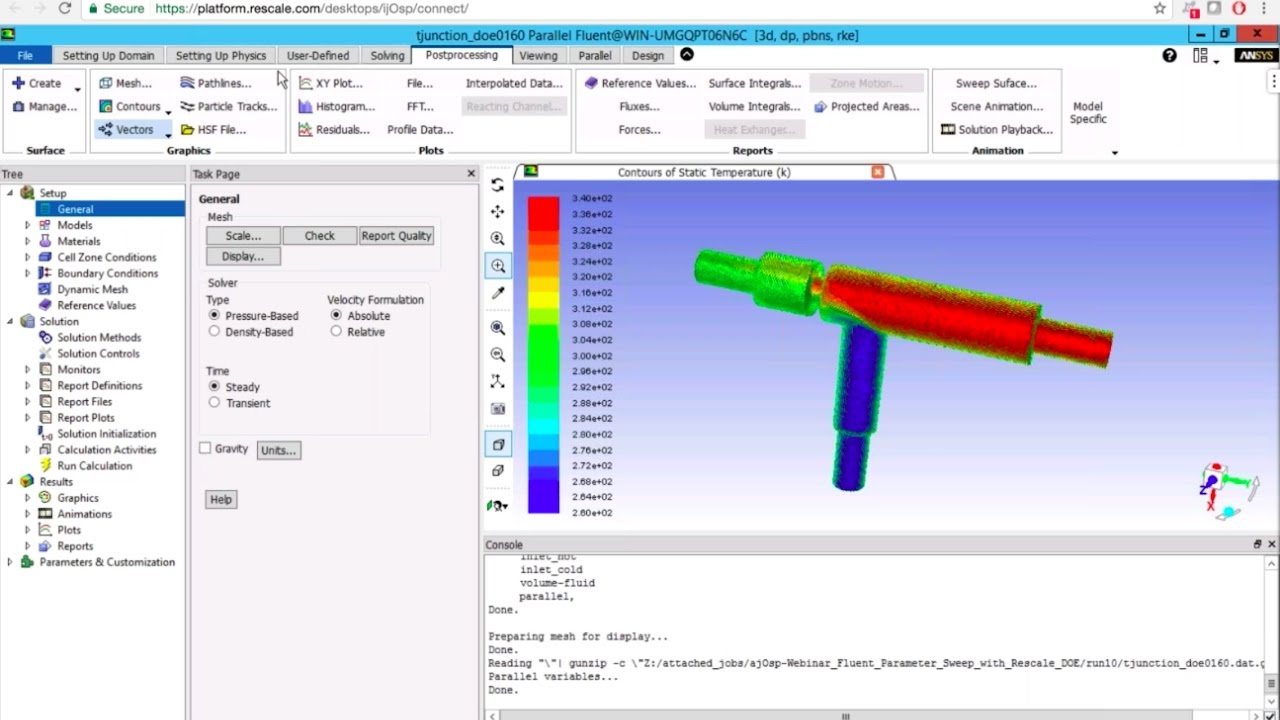The width and height of the screenshot is (1280, 720).
Task: Switch to the Parallel tab
Action: tap(595, 55)
